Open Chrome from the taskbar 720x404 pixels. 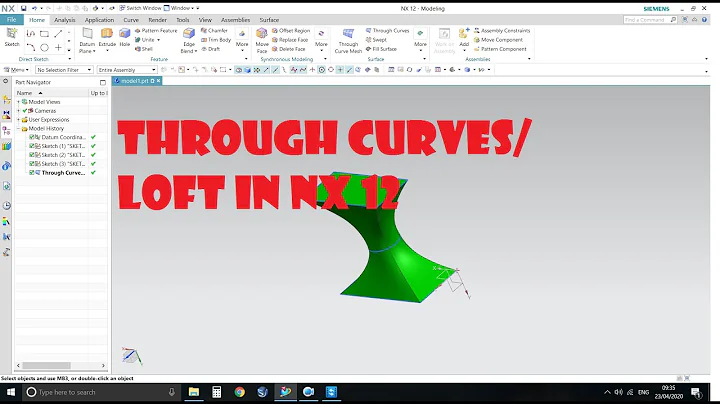pos(239,392)
